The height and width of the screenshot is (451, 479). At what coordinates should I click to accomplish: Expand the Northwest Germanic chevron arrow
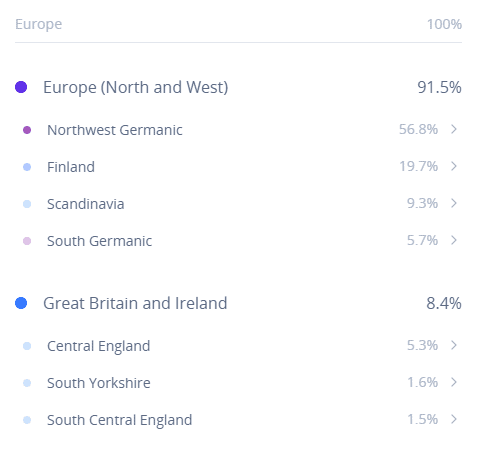click(x=454, y=129)
